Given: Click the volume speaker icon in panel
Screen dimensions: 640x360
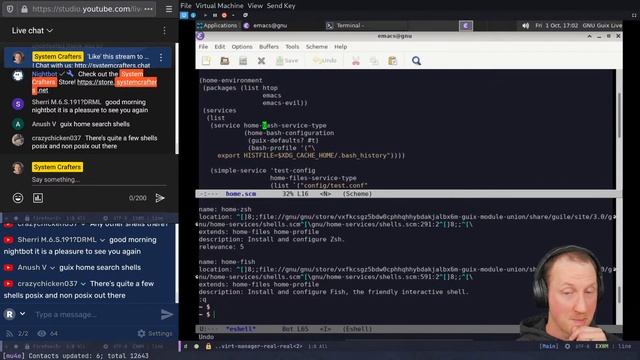Looking at the screenshot, I should [x=525, y=25].
